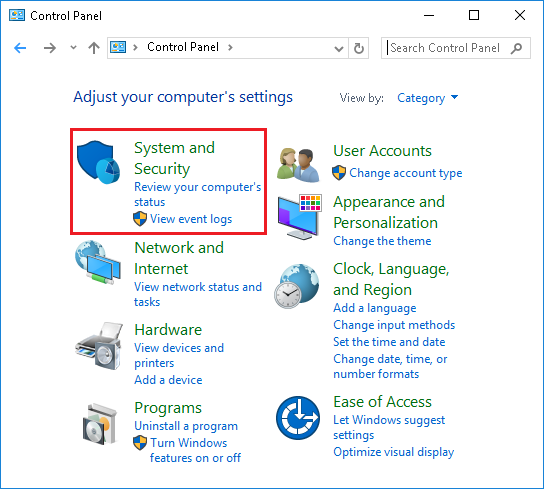The image size is (544, 489).
Task: Select the Change account type link
Action: point(406,173)
